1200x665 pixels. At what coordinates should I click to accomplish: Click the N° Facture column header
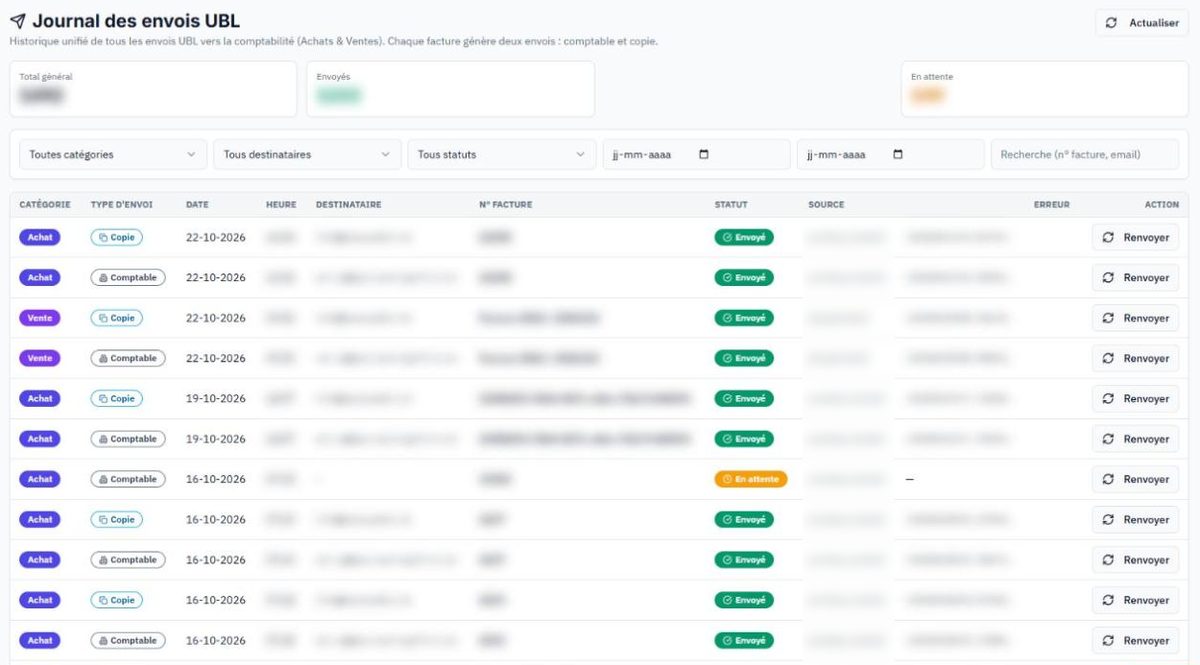(x=506, y=205)
